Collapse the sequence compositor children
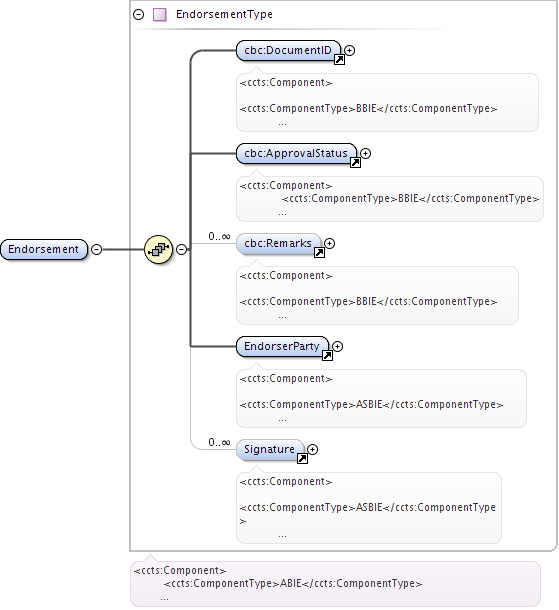This screenshot has height=610, width=559. point(181,249)
